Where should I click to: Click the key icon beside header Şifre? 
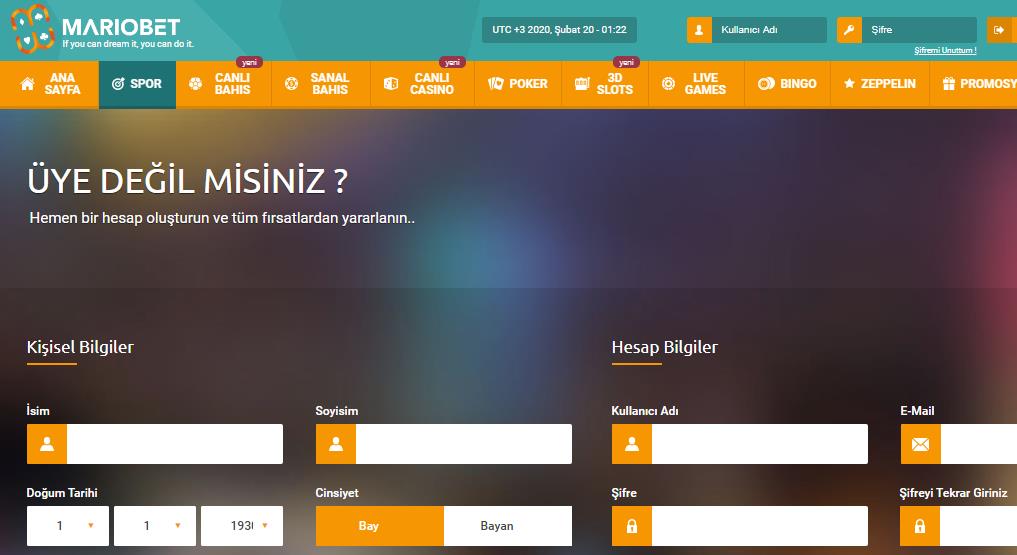[849, 30]
